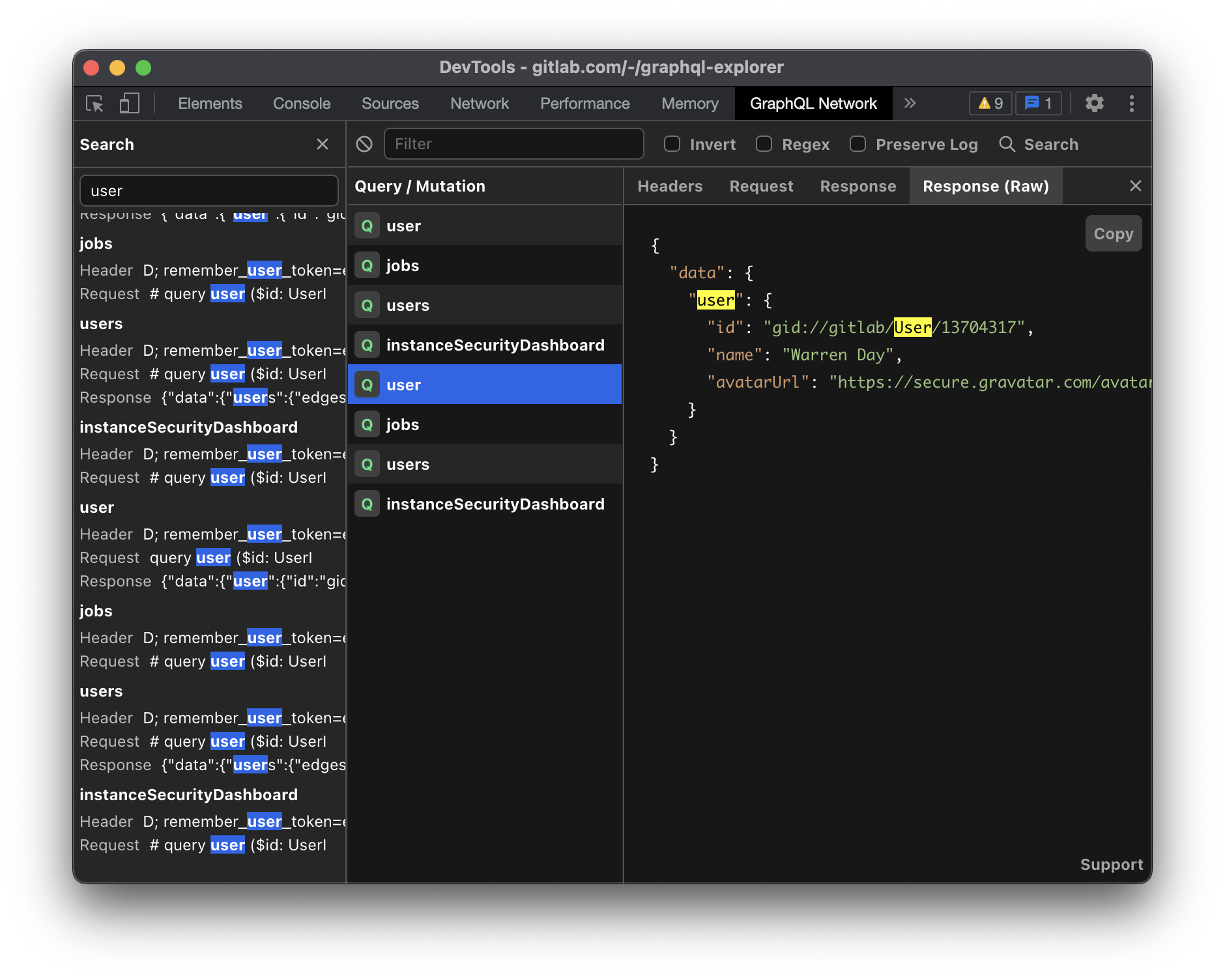Image resolution: width=1225 pixels, height=980 pixels.
Task: Select the first instanceSecurityDashboard query row
Action: [x=485, y=345]
